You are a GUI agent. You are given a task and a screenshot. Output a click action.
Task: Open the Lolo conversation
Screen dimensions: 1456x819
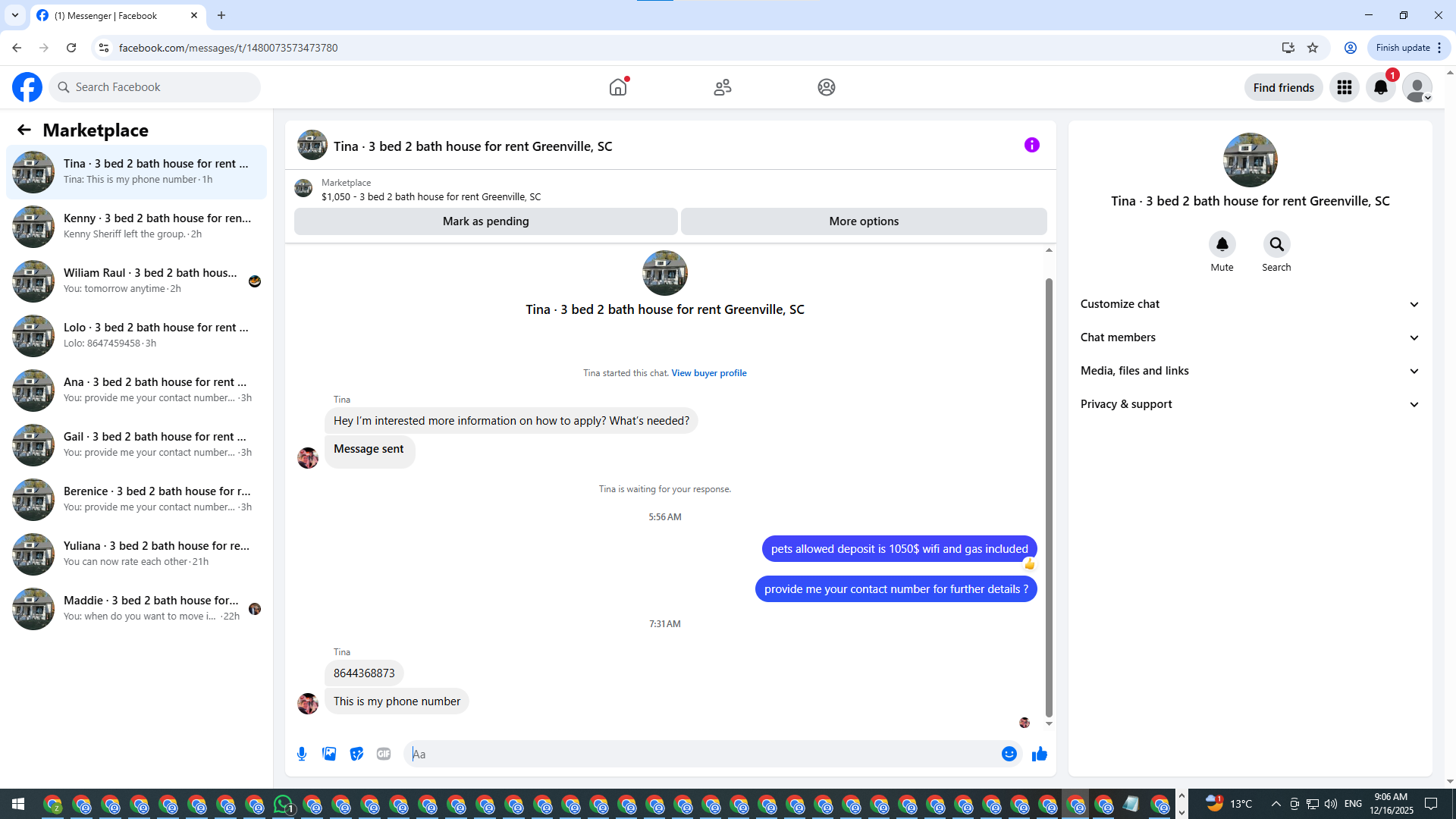pos(136,336)
